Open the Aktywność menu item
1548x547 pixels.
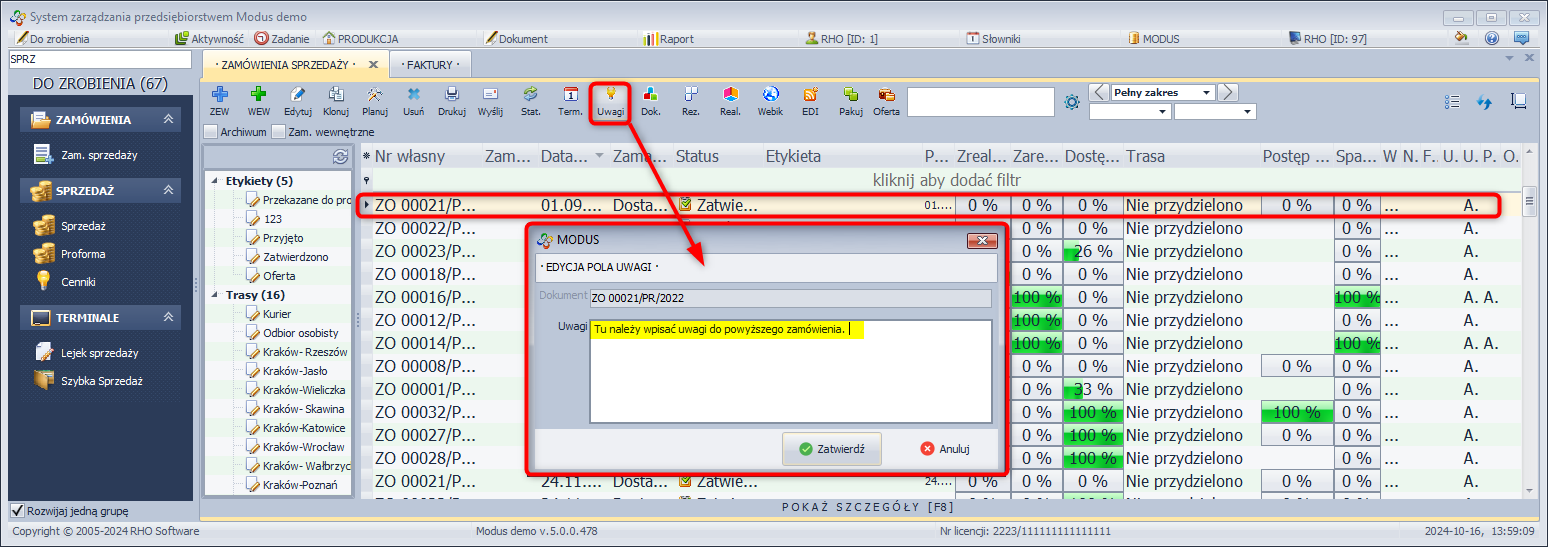pos(210,38)
